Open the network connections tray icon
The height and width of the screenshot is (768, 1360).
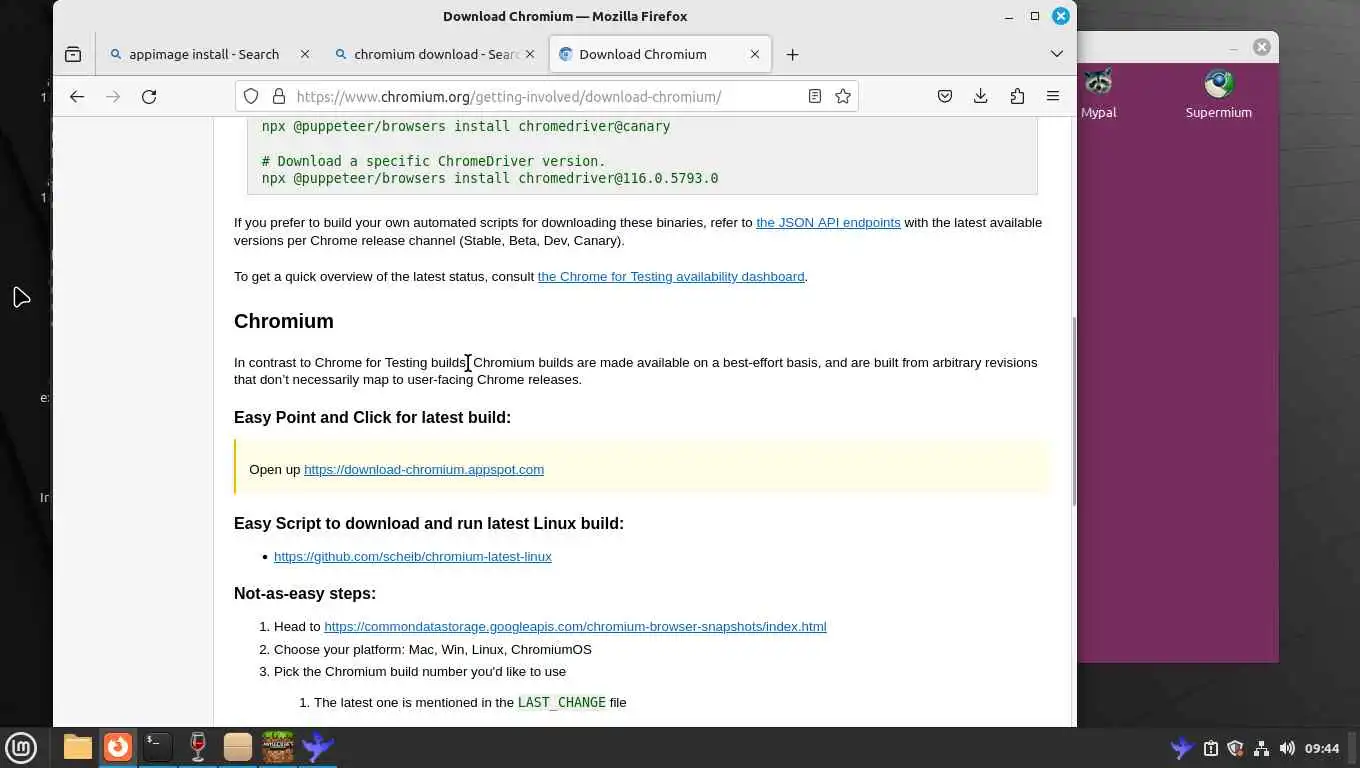click(1261, 748)
